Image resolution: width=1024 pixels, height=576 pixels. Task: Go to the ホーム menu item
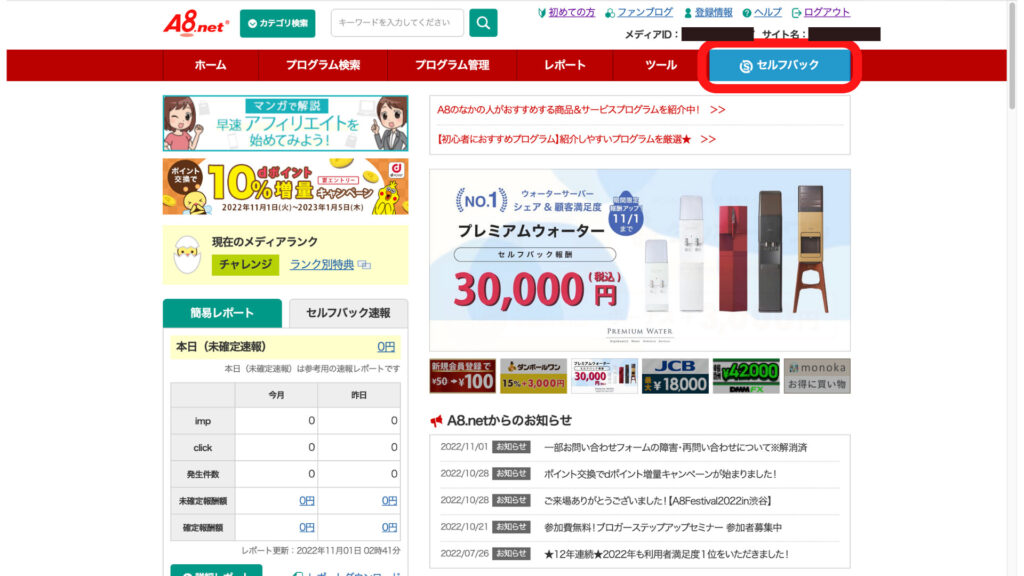[x=210, y=65]
